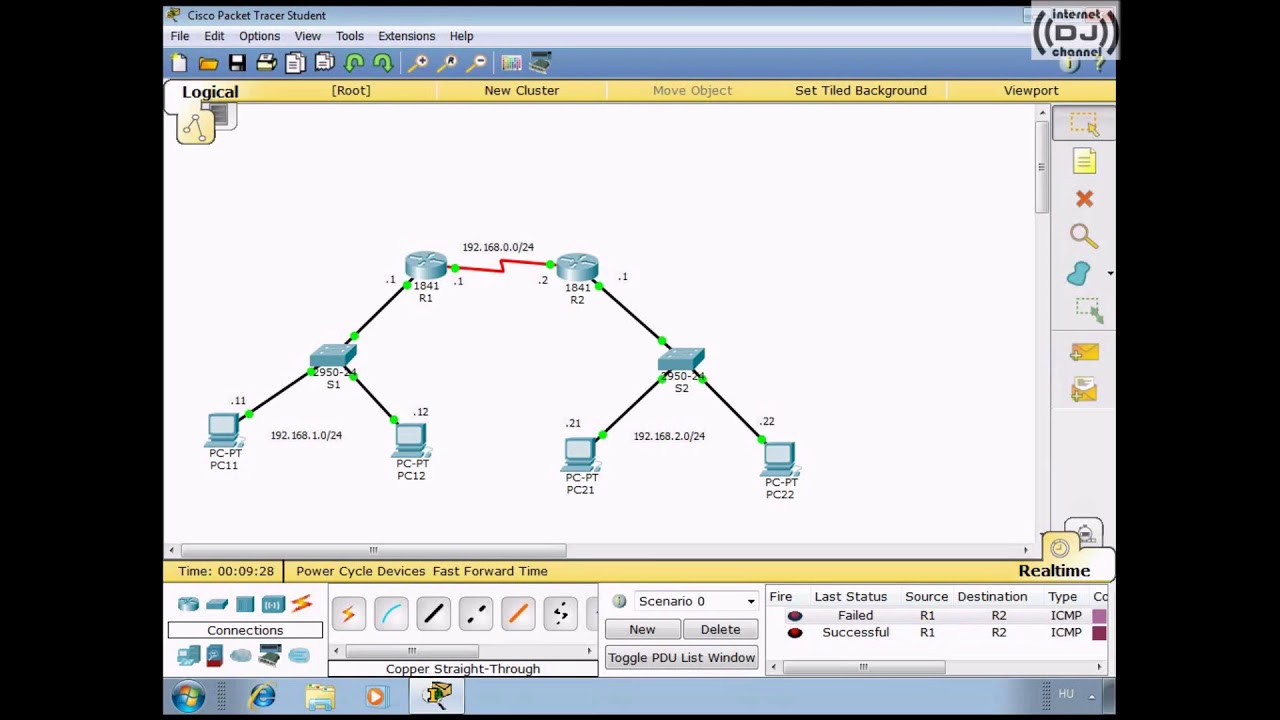1280x720 pixels.
Task: Zoom in with the plus magnifier icon
Action: pyautogui.click(x=419, y=63)
